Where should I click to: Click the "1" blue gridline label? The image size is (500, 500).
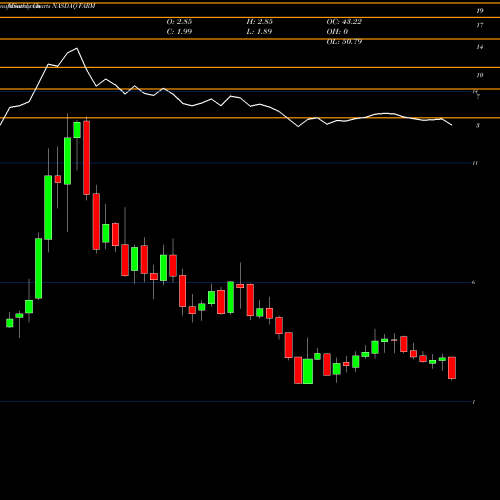[474, 402]
